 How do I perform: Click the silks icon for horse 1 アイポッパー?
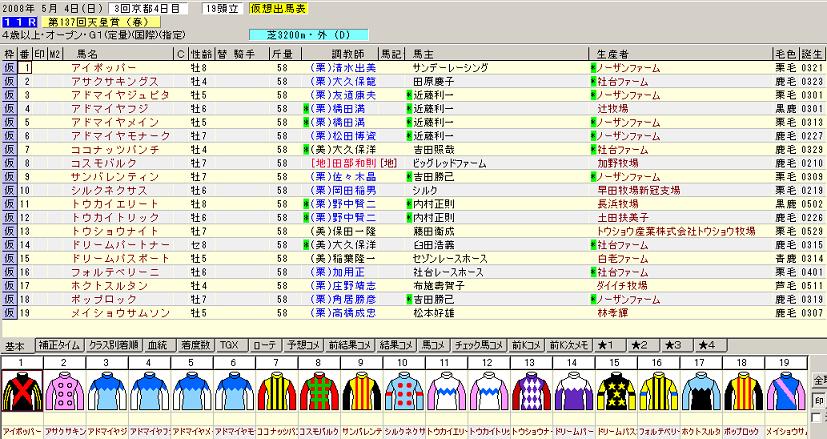(x=21, y=392)
